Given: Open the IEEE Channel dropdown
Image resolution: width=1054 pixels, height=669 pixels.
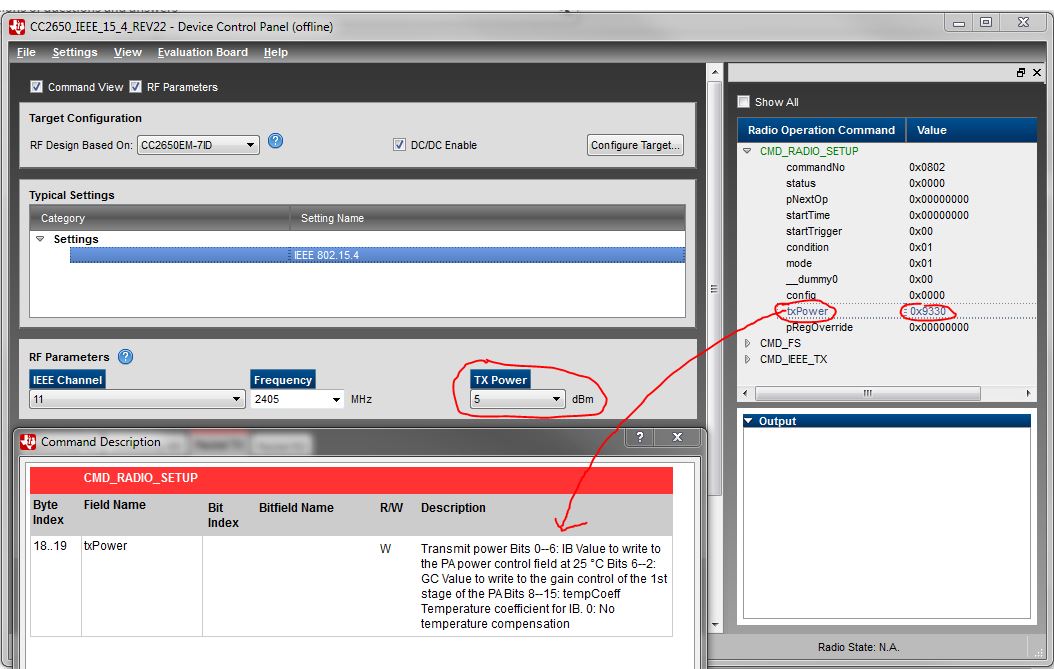Looking at the screenshot, I should point(236,399).
